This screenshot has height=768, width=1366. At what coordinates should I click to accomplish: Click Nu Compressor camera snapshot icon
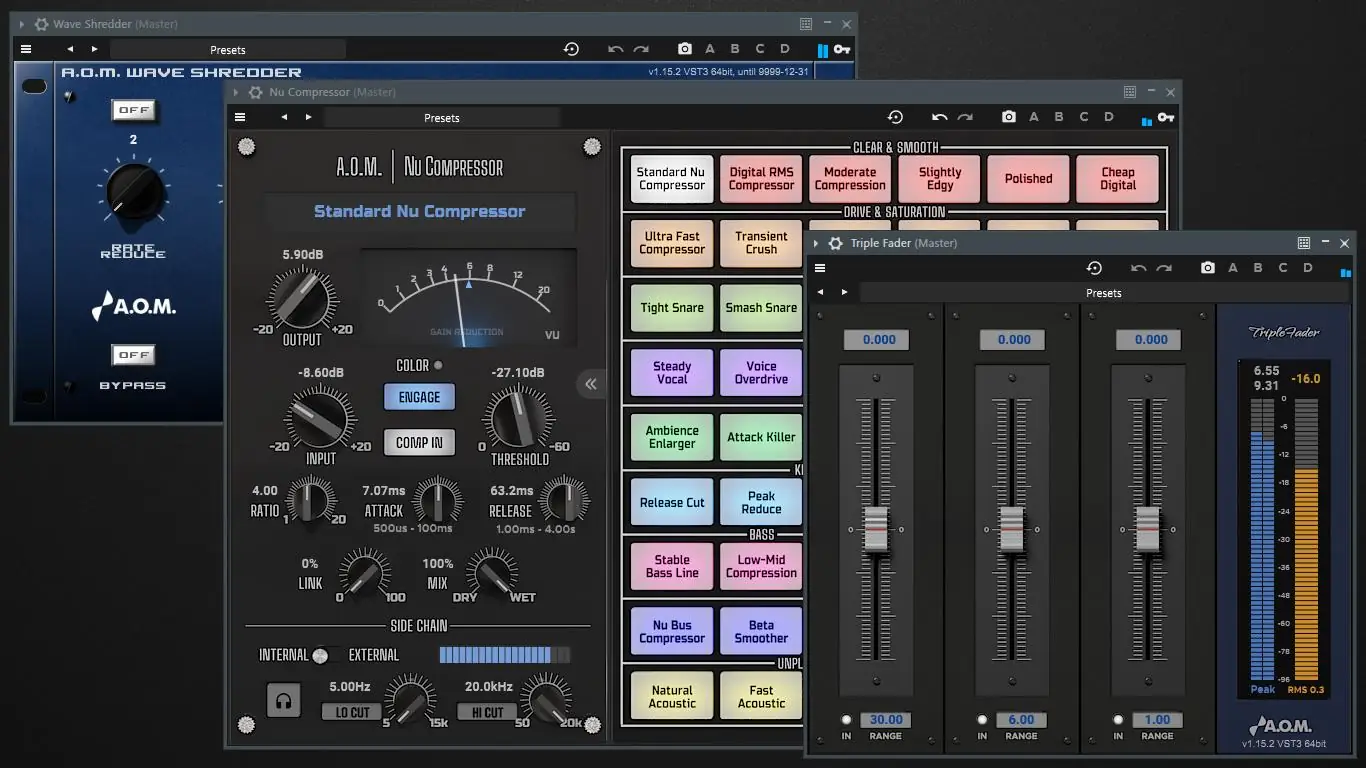(1009, 117)
